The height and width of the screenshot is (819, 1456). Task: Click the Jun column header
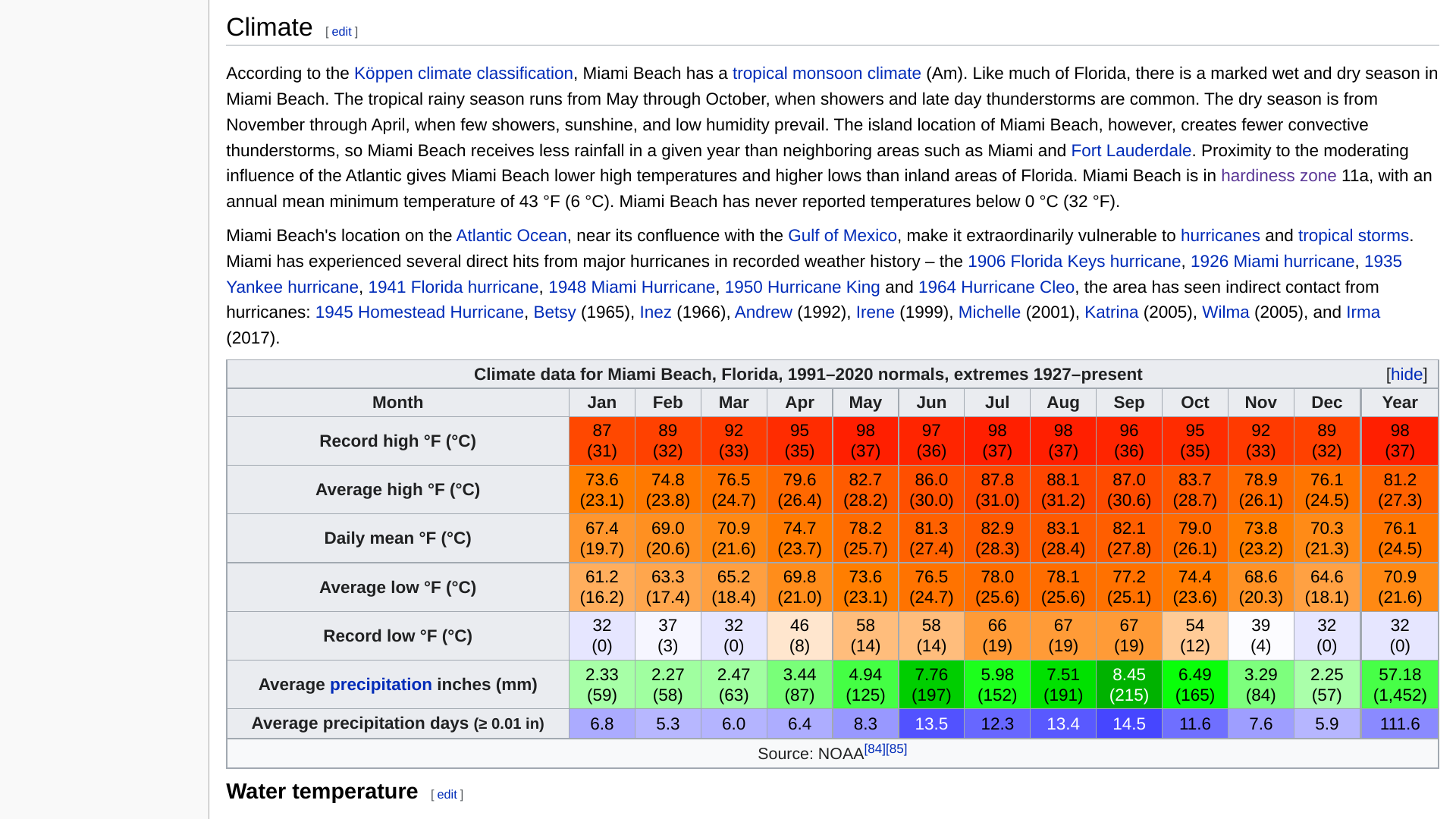click(x=931, y=403)
